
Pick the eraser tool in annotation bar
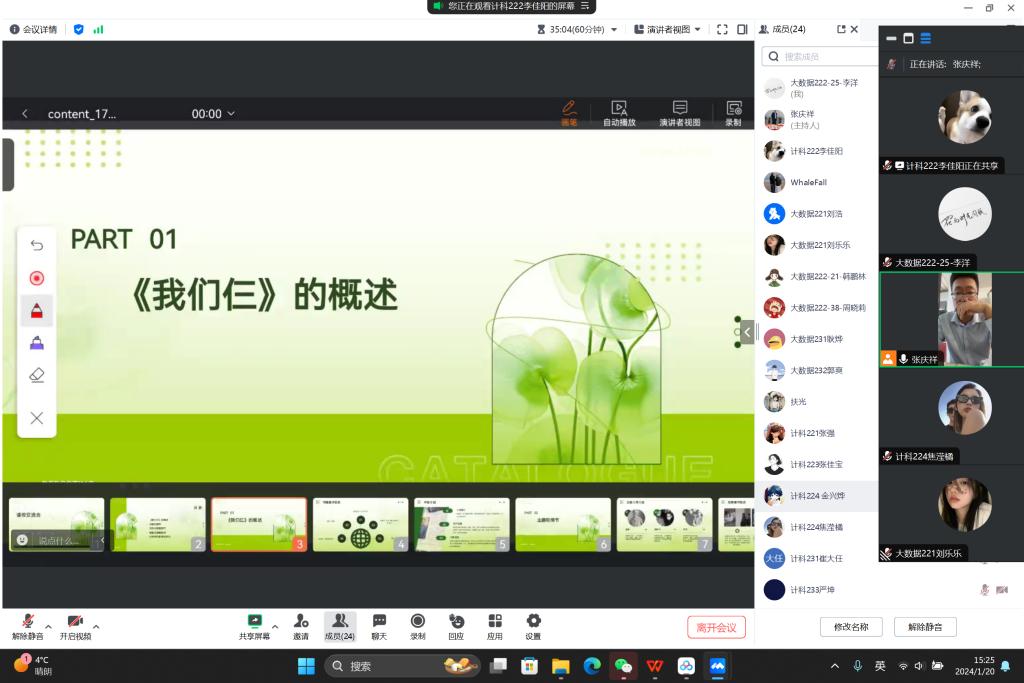point(37,375)
